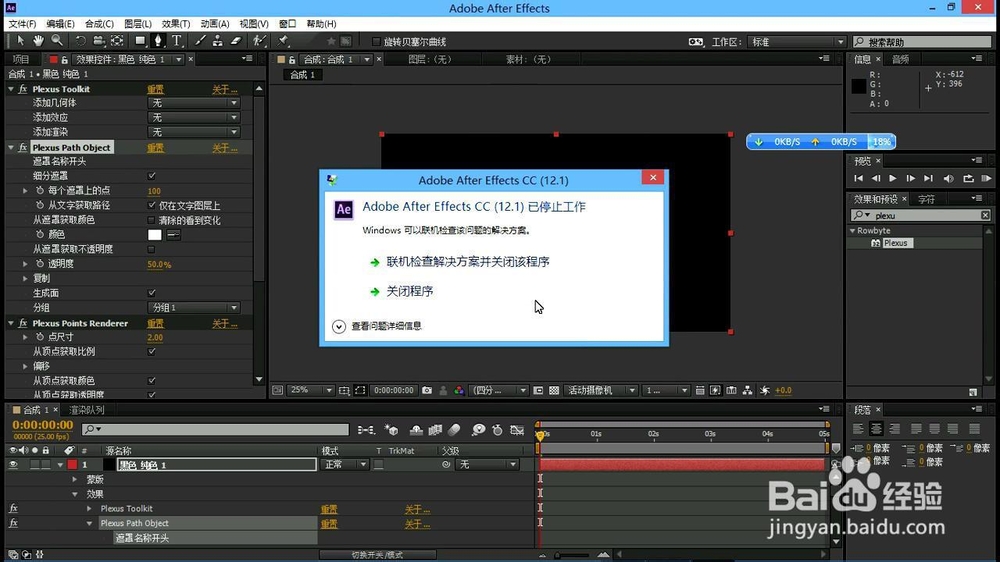This screenshot has height=562, width=1000.
Task: Select the Eraser tool
Action: (235, 41)
